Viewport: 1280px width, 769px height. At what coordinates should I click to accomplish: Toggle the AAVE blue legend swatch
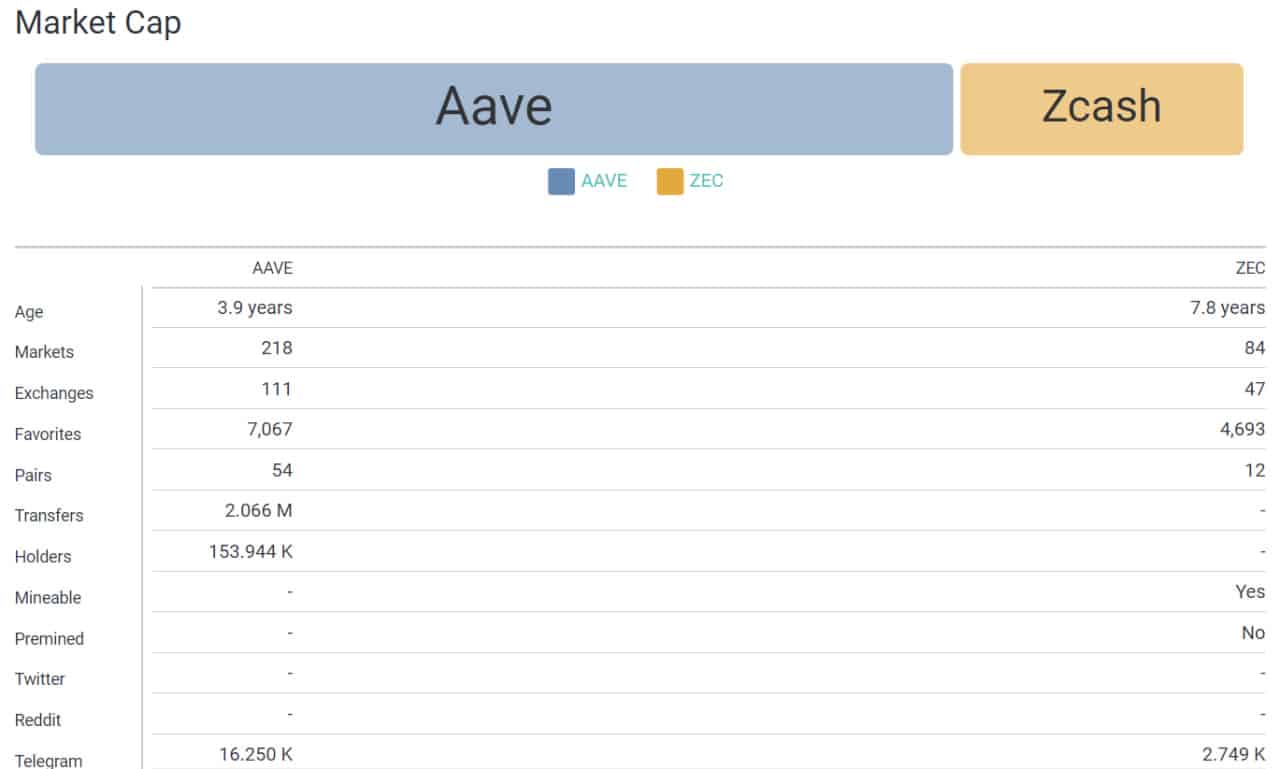[x=561, y=181]
